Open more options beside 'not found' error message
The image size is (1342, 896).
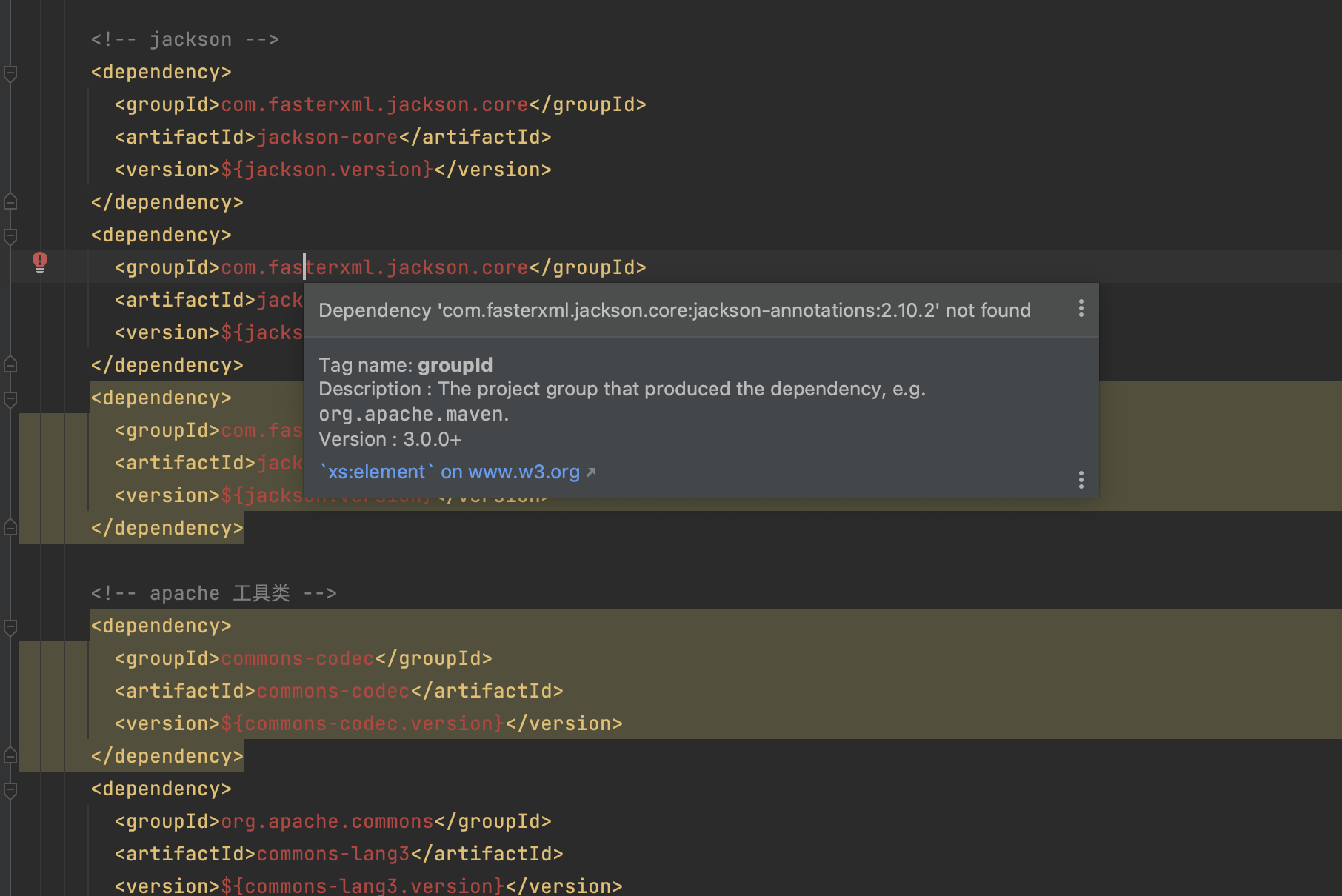pyautogui.click(x=1081, y=309)
